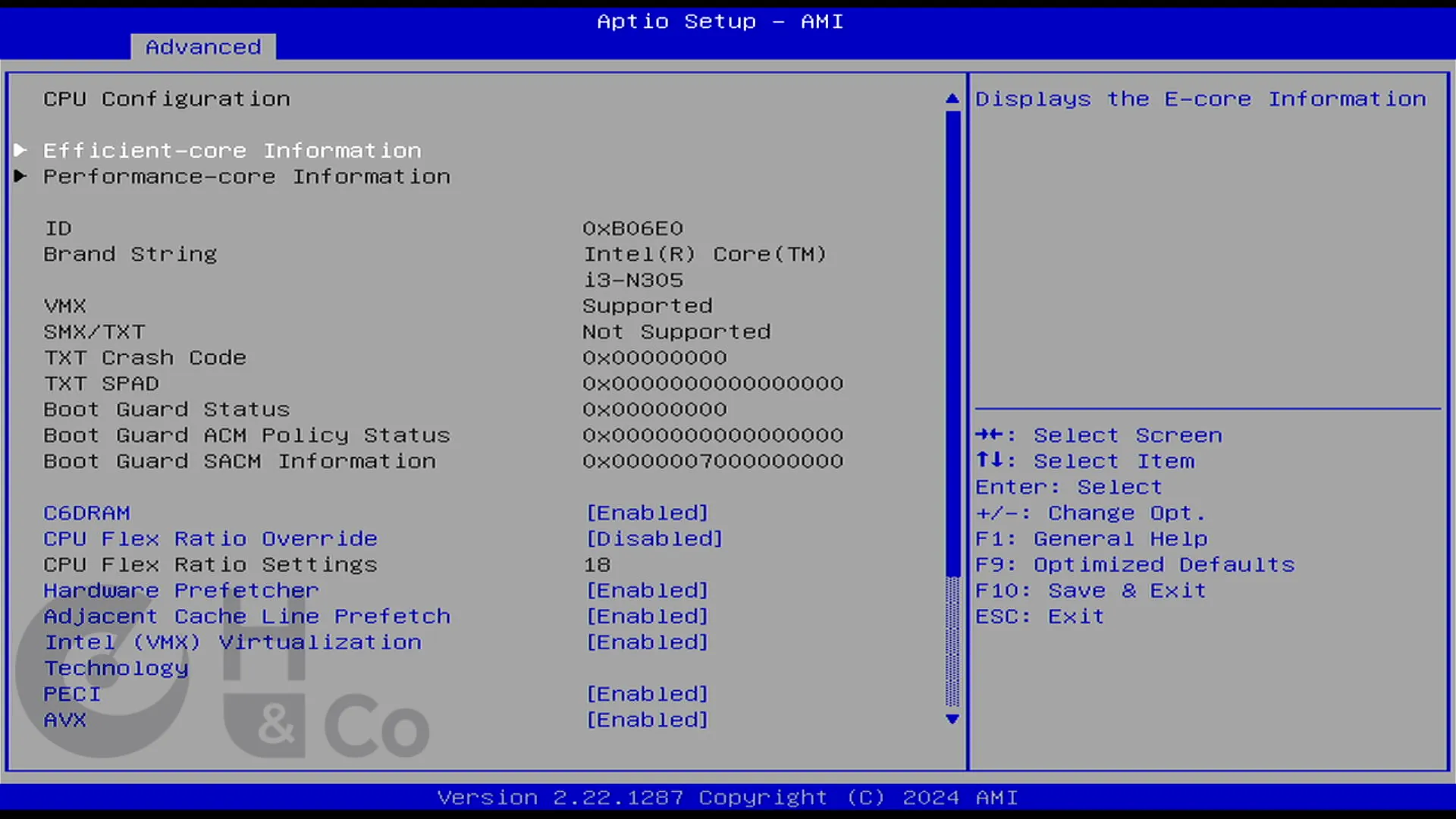Click ESC: Exit help line
Image resolution: width=1456 pixels, height=819 pixels.
(x=1040, y=616)
